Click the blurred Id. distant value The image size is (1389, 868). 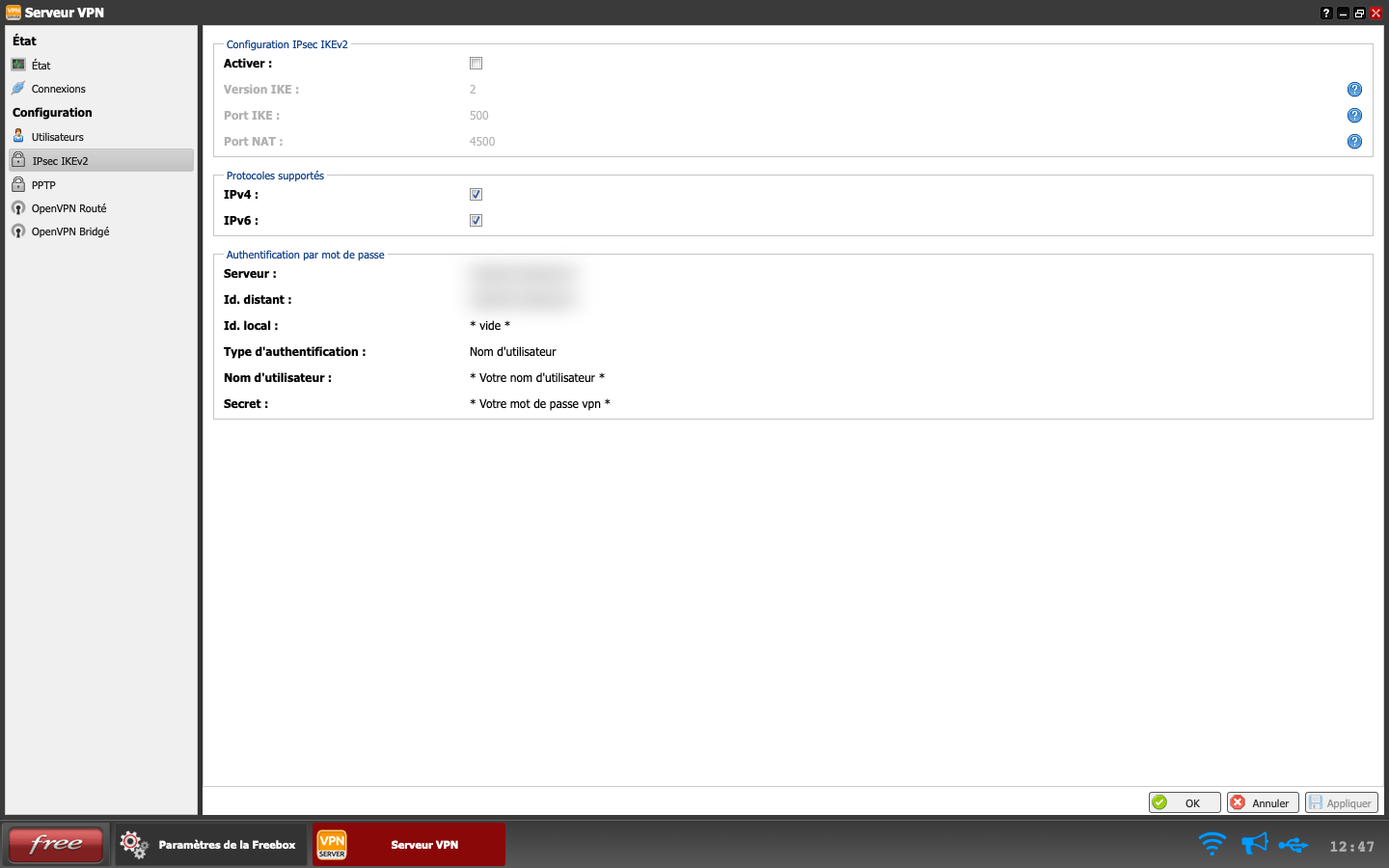524,300
